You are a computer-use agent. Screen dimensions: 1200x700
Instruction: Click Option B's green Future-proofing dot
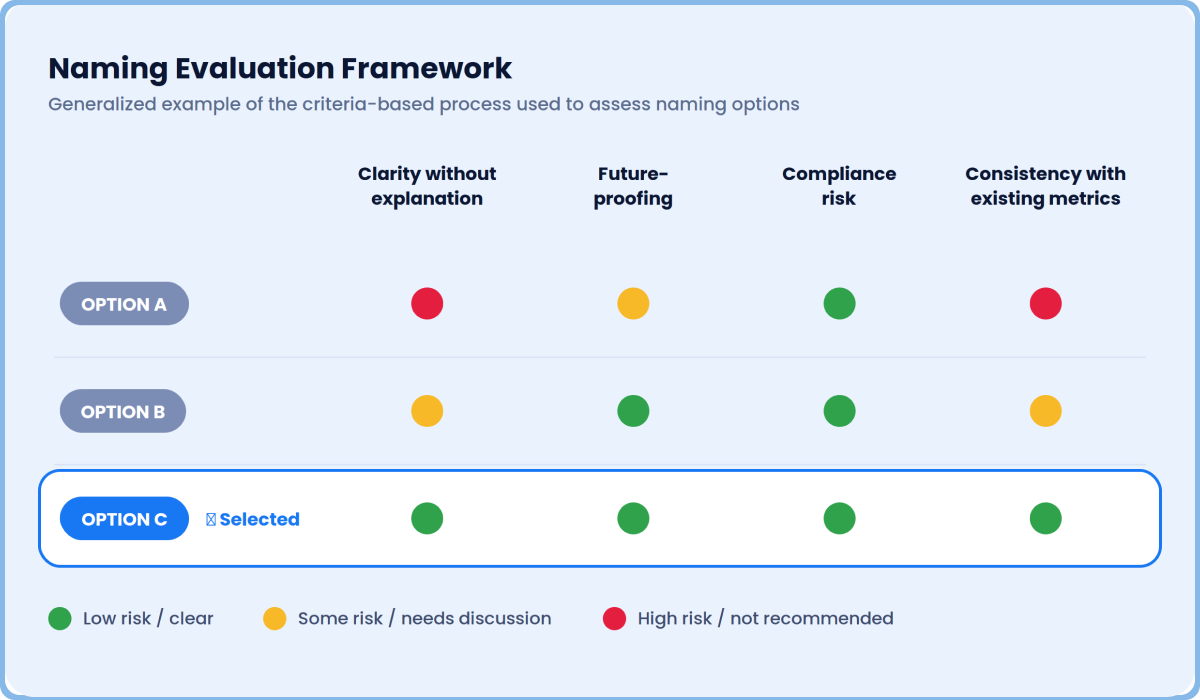633,411
